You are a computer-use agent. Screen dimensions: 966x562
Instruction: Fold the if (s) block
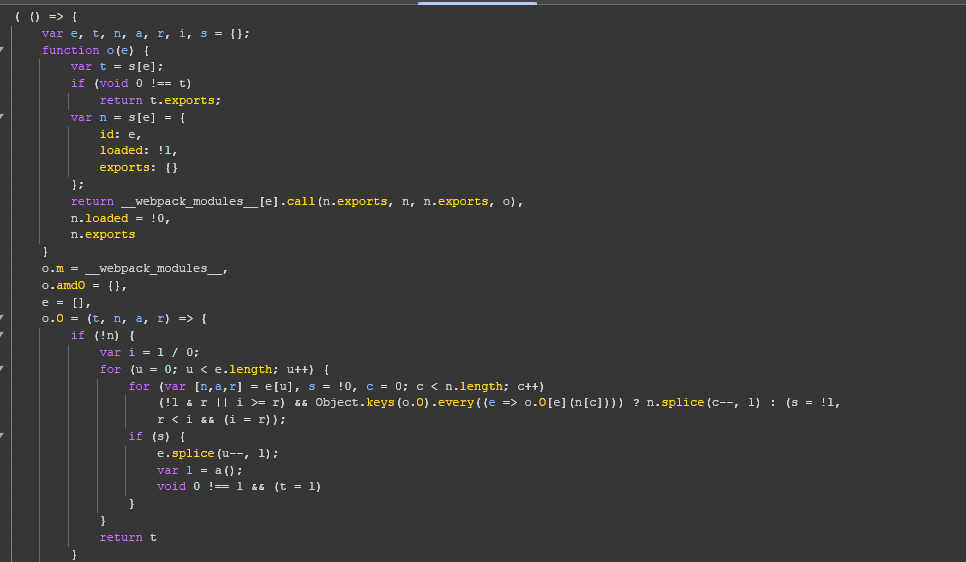click(3, 436)
